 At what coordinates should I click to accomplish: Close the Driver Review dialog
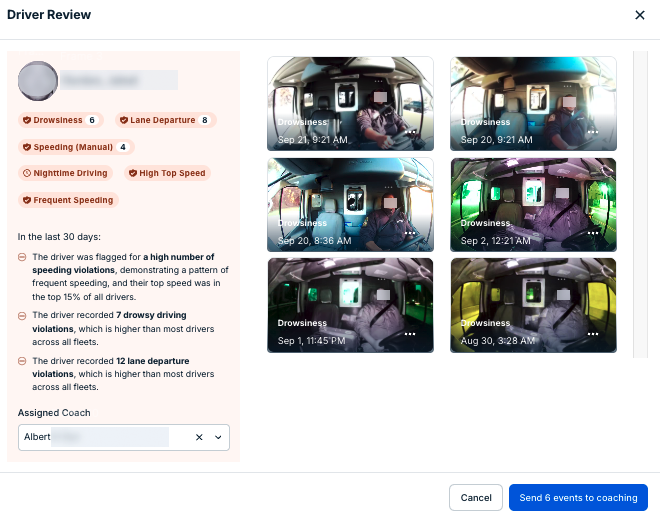(640, 15)
